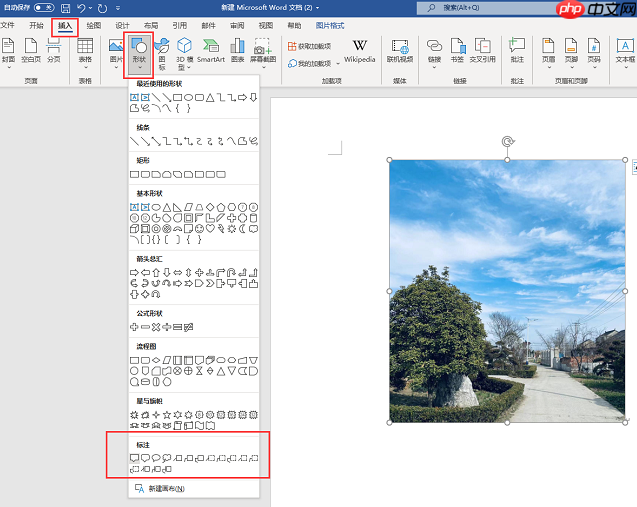
Task: Choose the cube shape in 基本形状
Action: point(134,229)
